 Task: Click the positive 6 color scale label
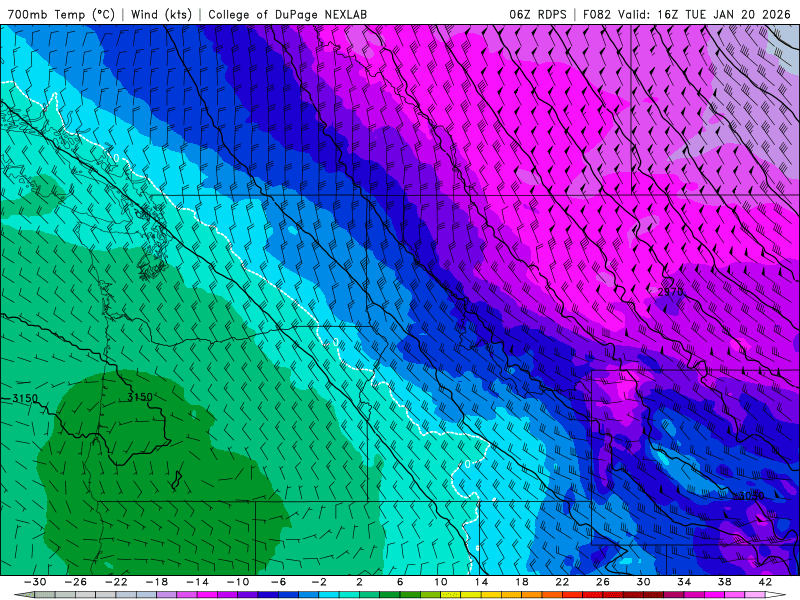coord(400,582)
